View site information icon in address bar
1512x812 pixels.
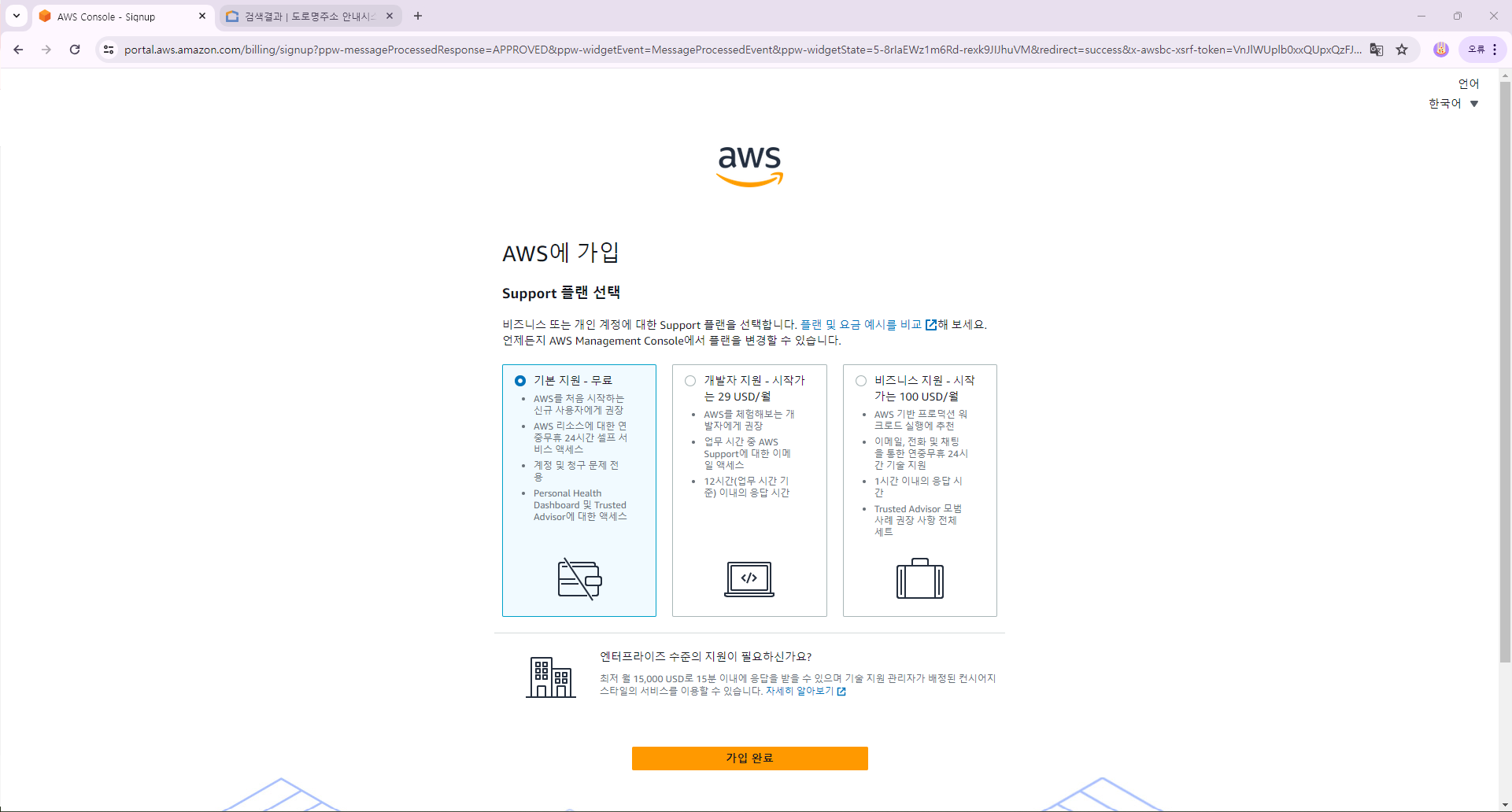click(109, 50)
